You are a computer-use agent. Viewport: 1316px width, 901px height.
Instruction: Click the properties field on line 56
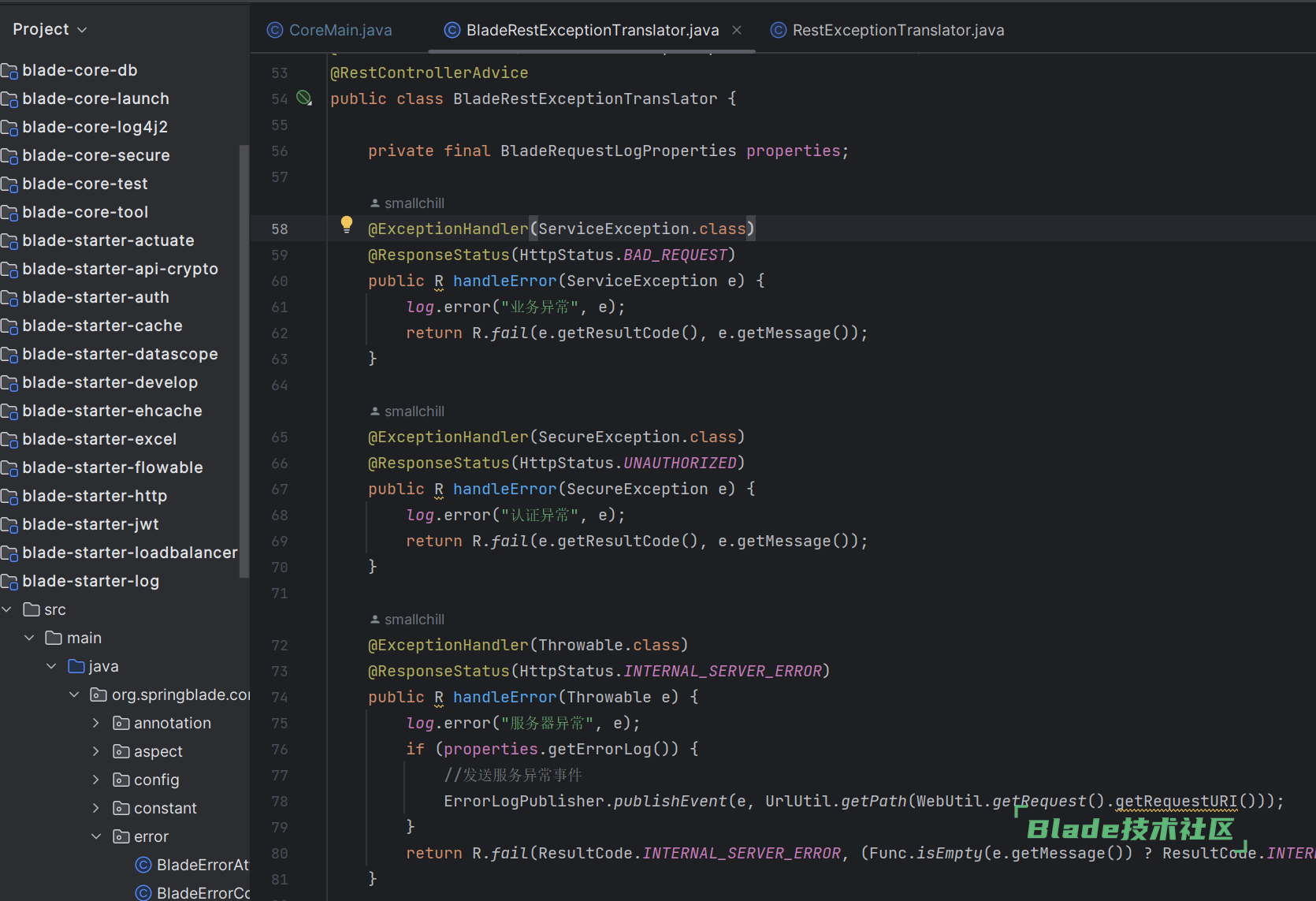coord(793,151)
